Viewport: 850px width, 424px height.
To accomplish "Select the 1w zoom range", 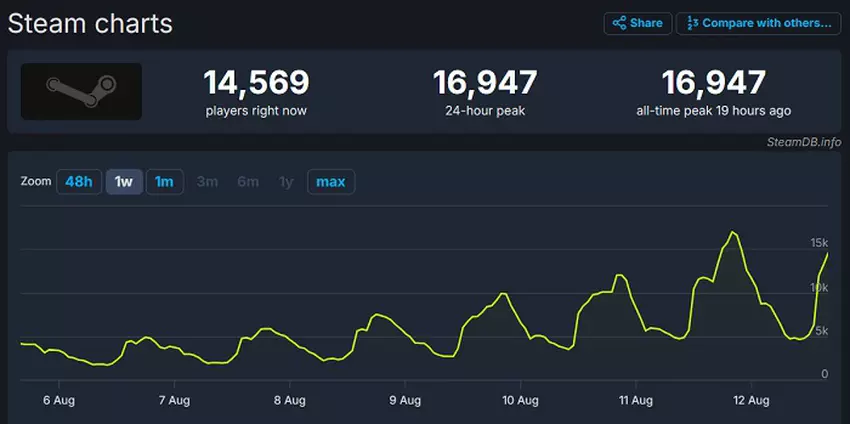I will (x=124, y=182).
